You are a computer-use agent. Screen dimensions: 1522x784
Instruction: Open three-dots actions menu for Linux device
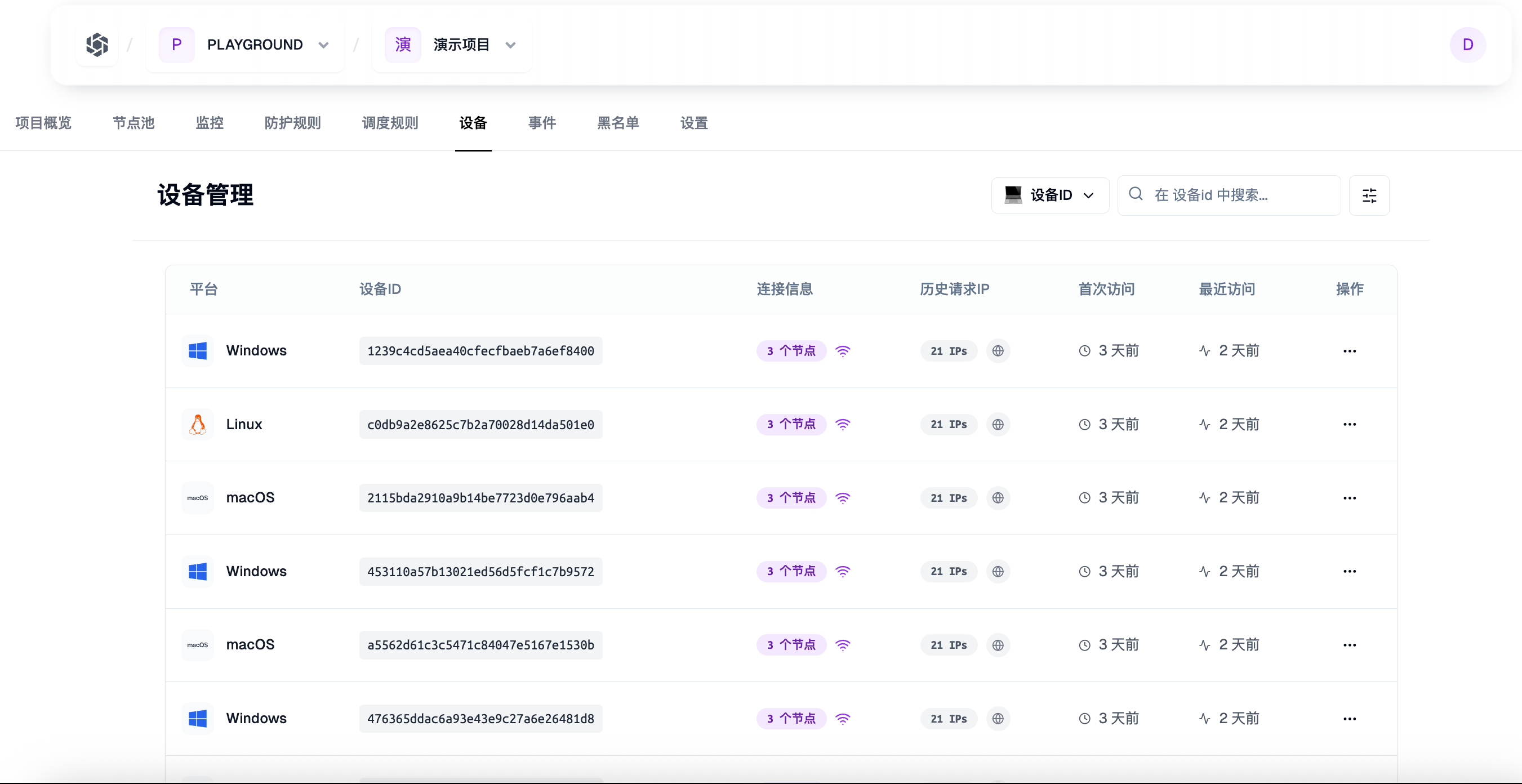(x=1350, y=424)
